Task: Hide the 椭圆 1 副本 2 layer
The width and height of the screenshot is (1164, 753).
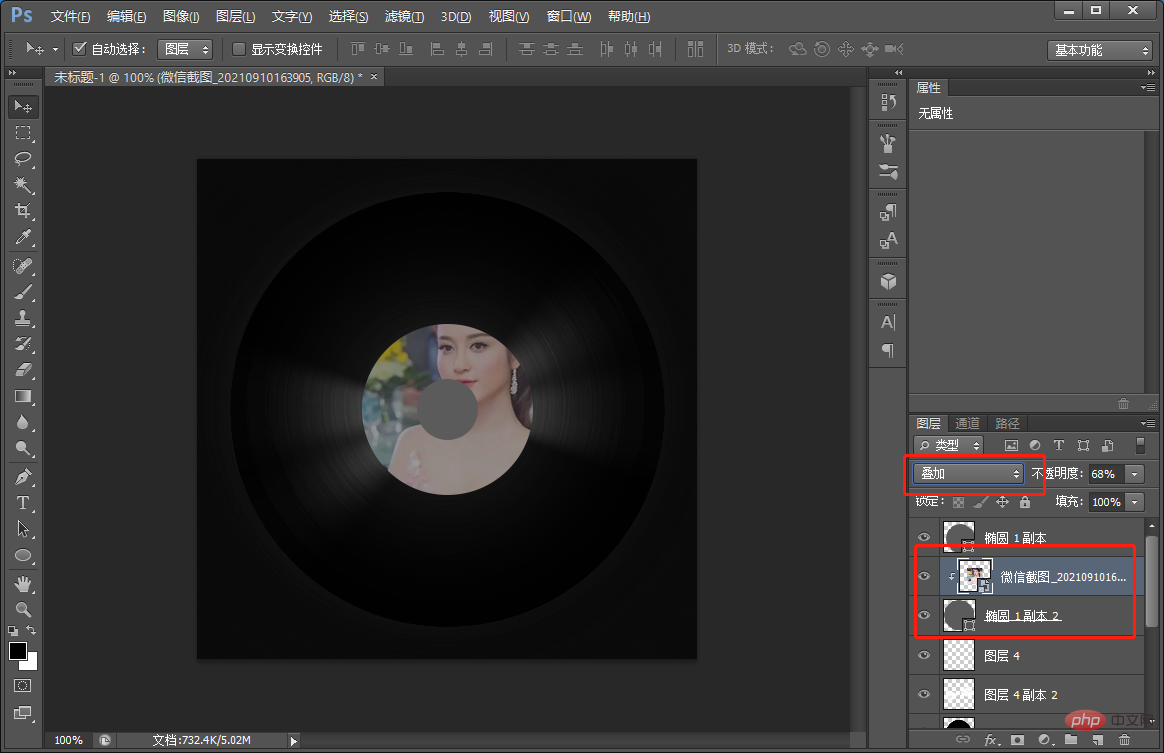Action: 924,616
